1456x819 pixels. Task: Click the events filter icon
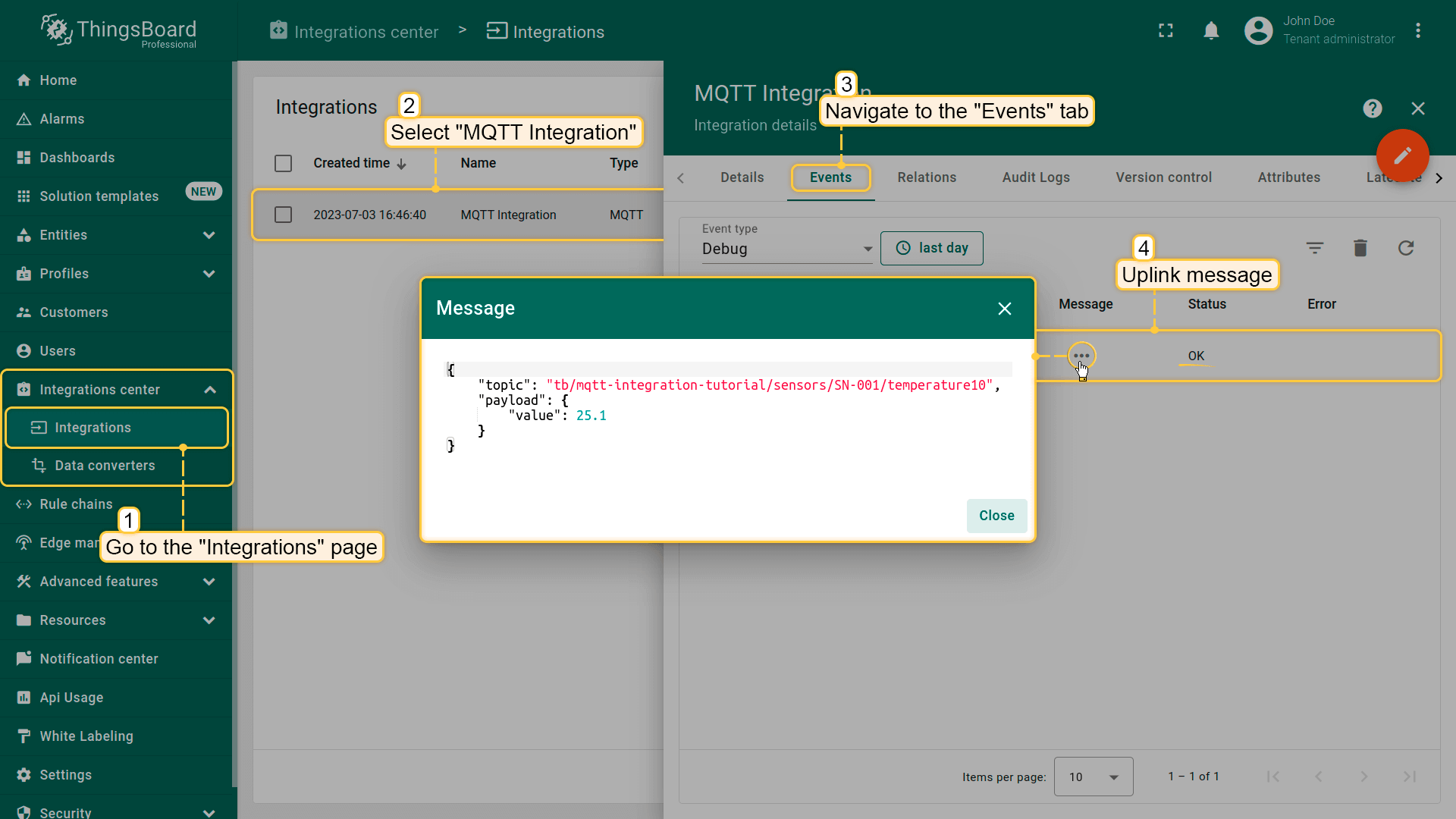coord(1314,248)
